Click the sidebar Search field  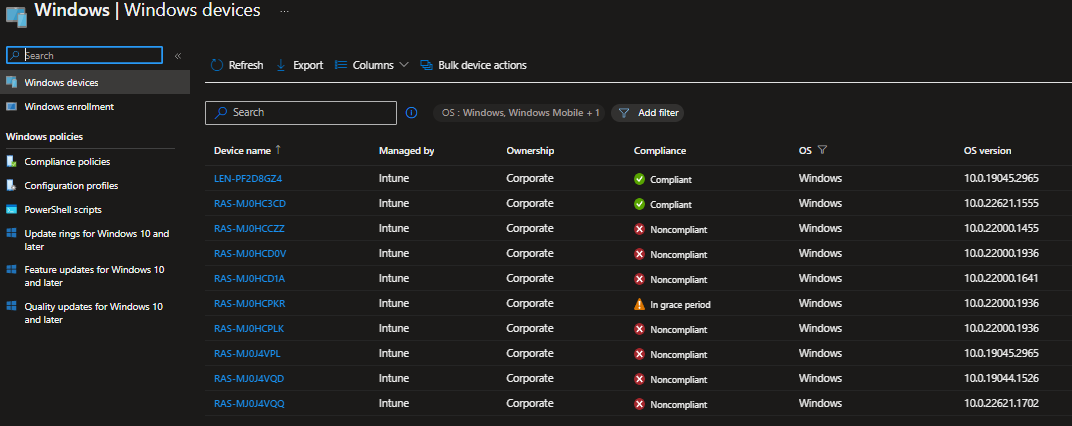pyautogui.click(x=84, y=55)
